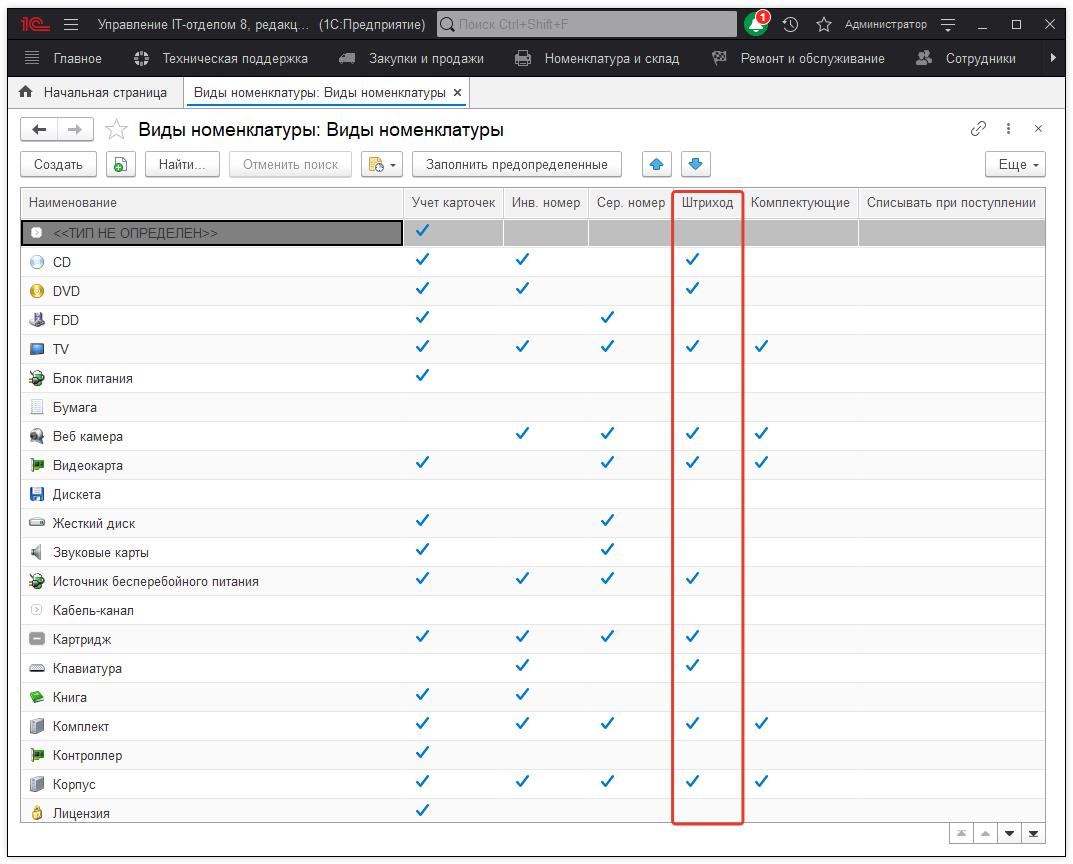The width and height of the screenshot is (1073, 864).
Task: Expand more sections arrow in top menu
Action: tap(1052, 58)
